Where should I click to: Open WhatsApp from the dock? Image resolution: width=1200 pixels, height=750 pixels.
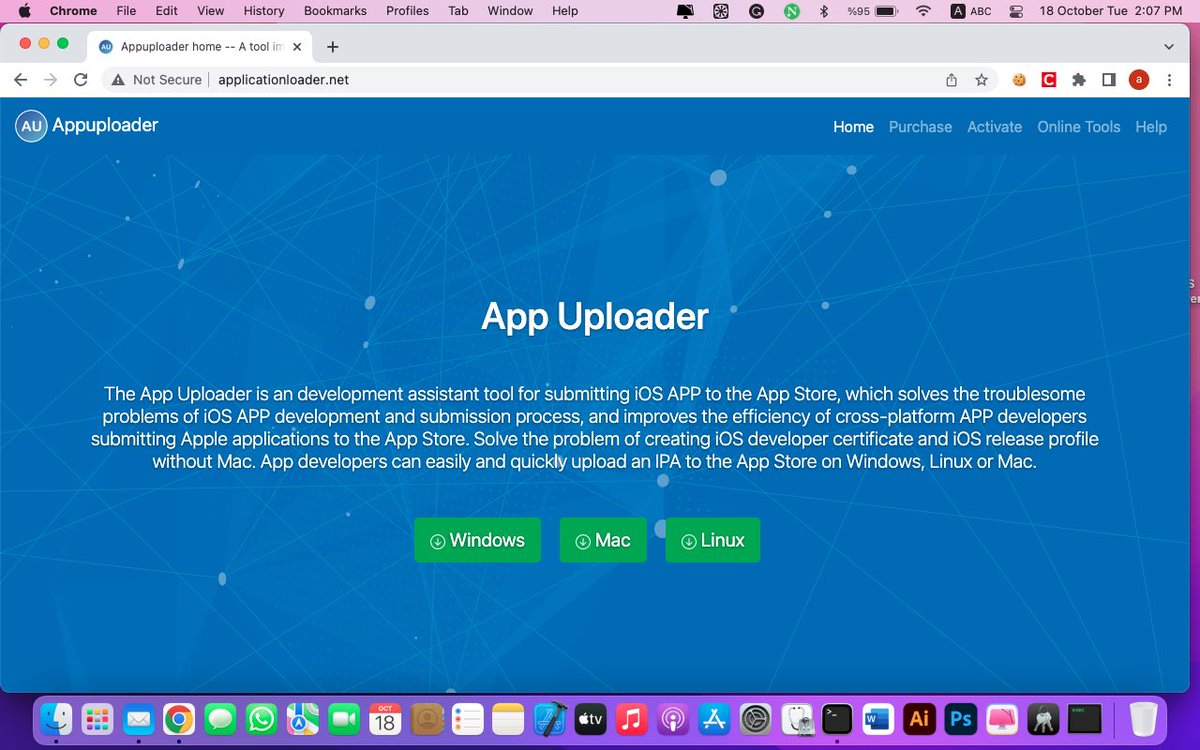click(x=261, y=718)
